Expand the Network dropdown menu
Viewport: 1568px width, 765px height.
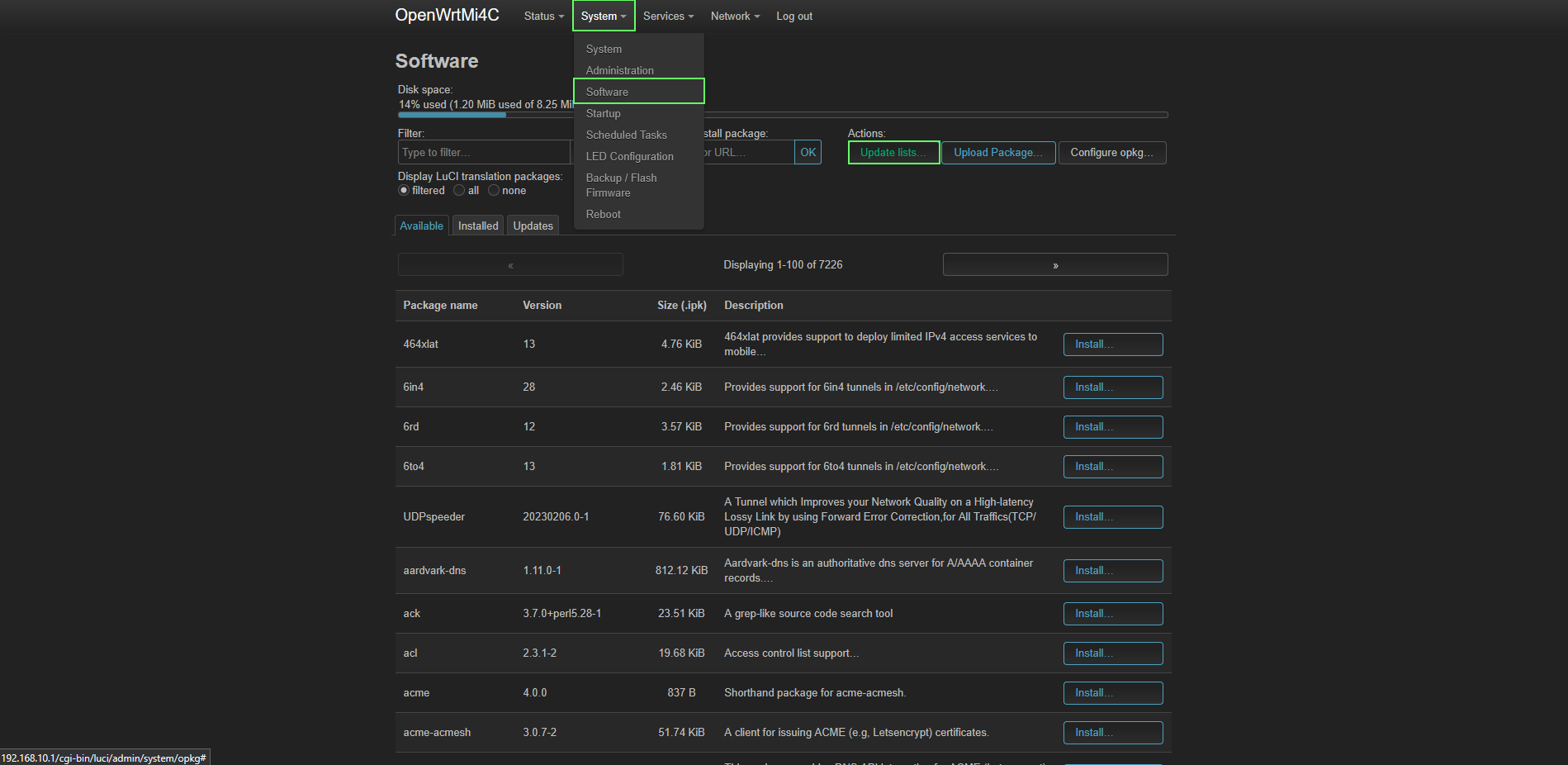click(735, 16)
